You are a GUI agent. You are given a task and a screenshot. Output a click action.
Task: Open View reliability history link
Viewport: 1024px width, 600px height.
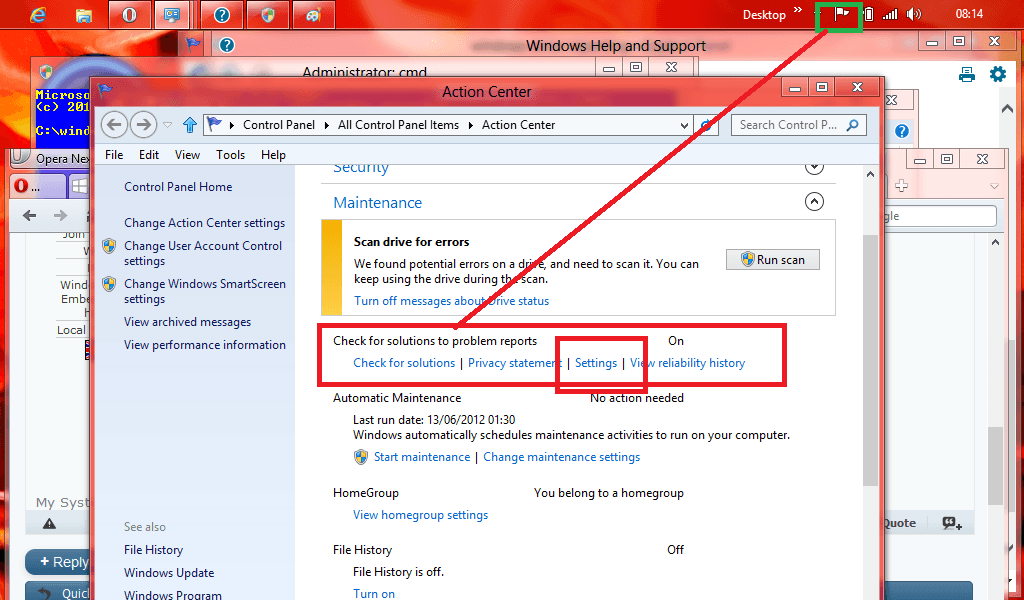(x=687, y=363)
